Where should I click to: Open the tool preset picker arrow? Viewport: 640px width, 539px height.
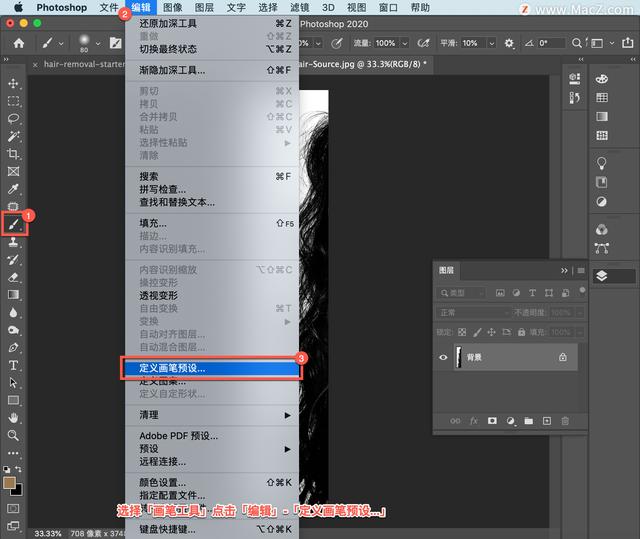61,43
